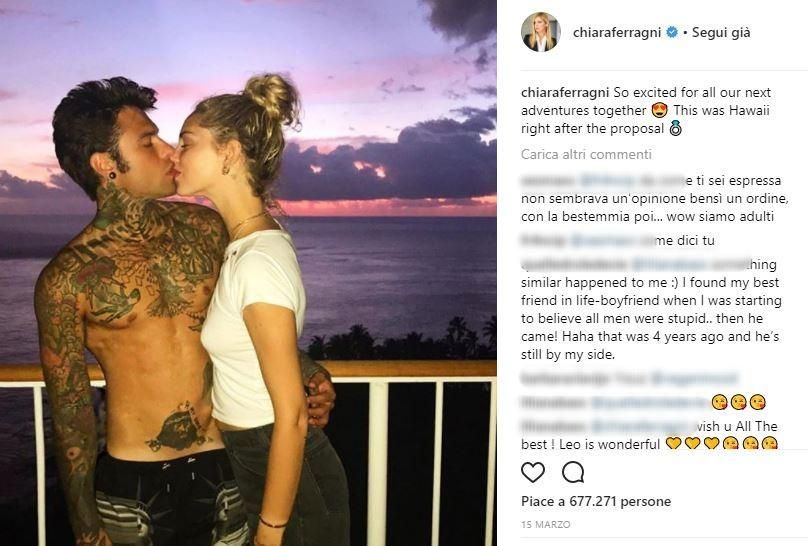Like the post with the heart icon
This screenshot has width=808, height=546.
[x=533, y=472]
